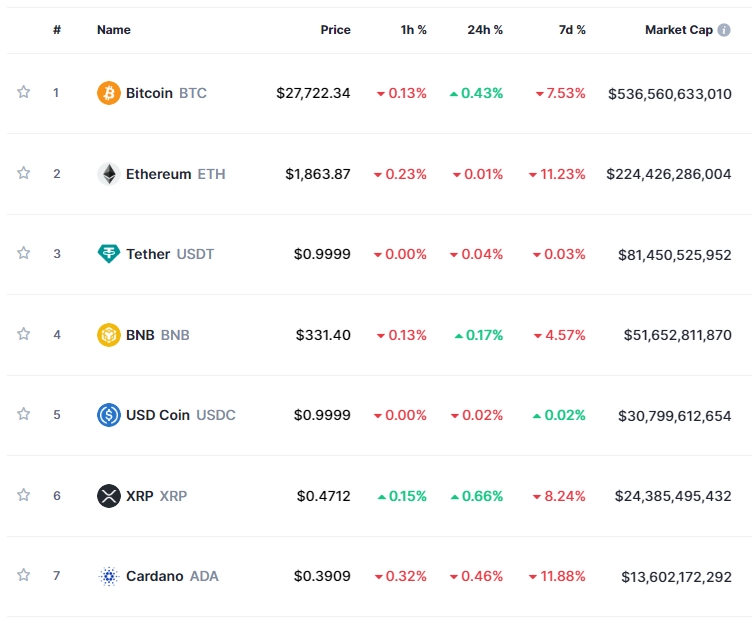Screen dimensions: 752x617
Task: Click the Ethereum diamond logo icon
Action: coord(108,174)
